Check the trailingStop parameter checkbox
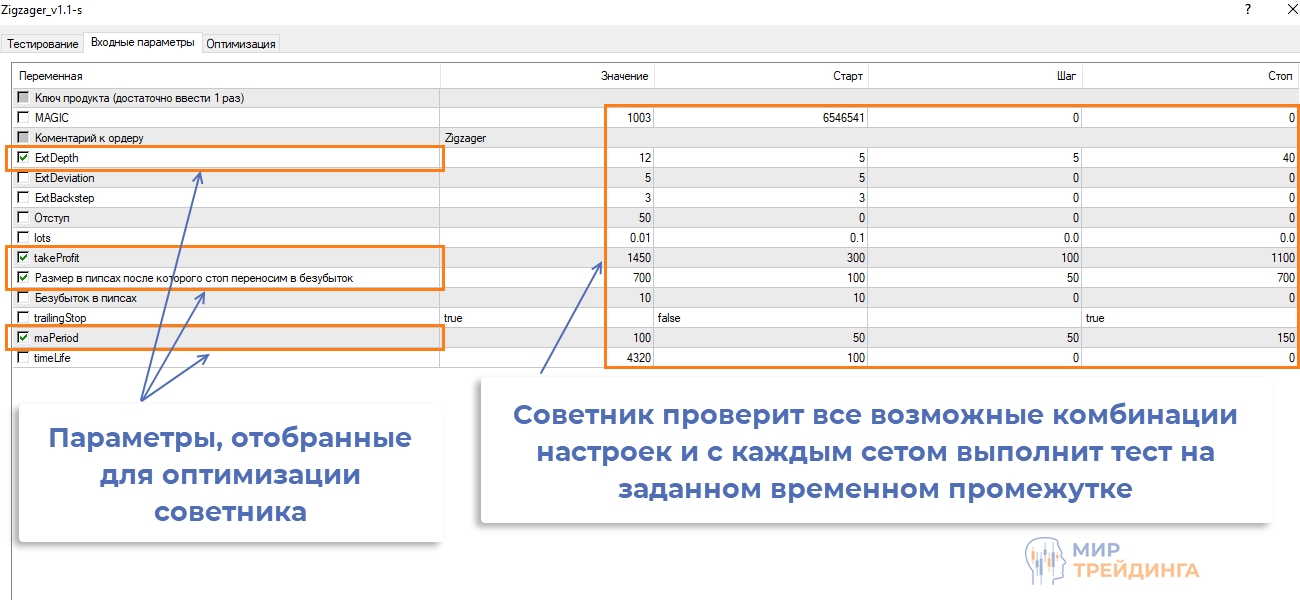Image resolution: width=1300 pixels, height=600 pixels. [x=24, y=318]
